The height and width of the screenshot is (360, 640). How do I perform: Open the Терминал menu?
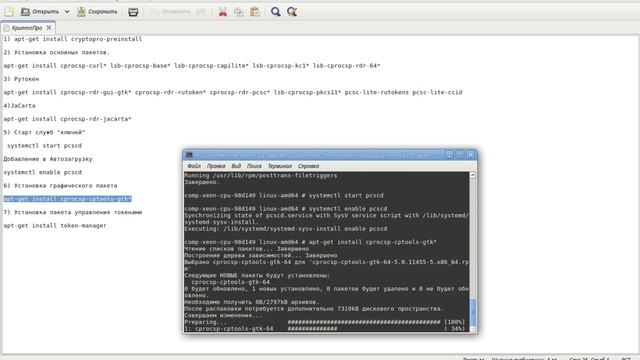click(x=280, y=166)
